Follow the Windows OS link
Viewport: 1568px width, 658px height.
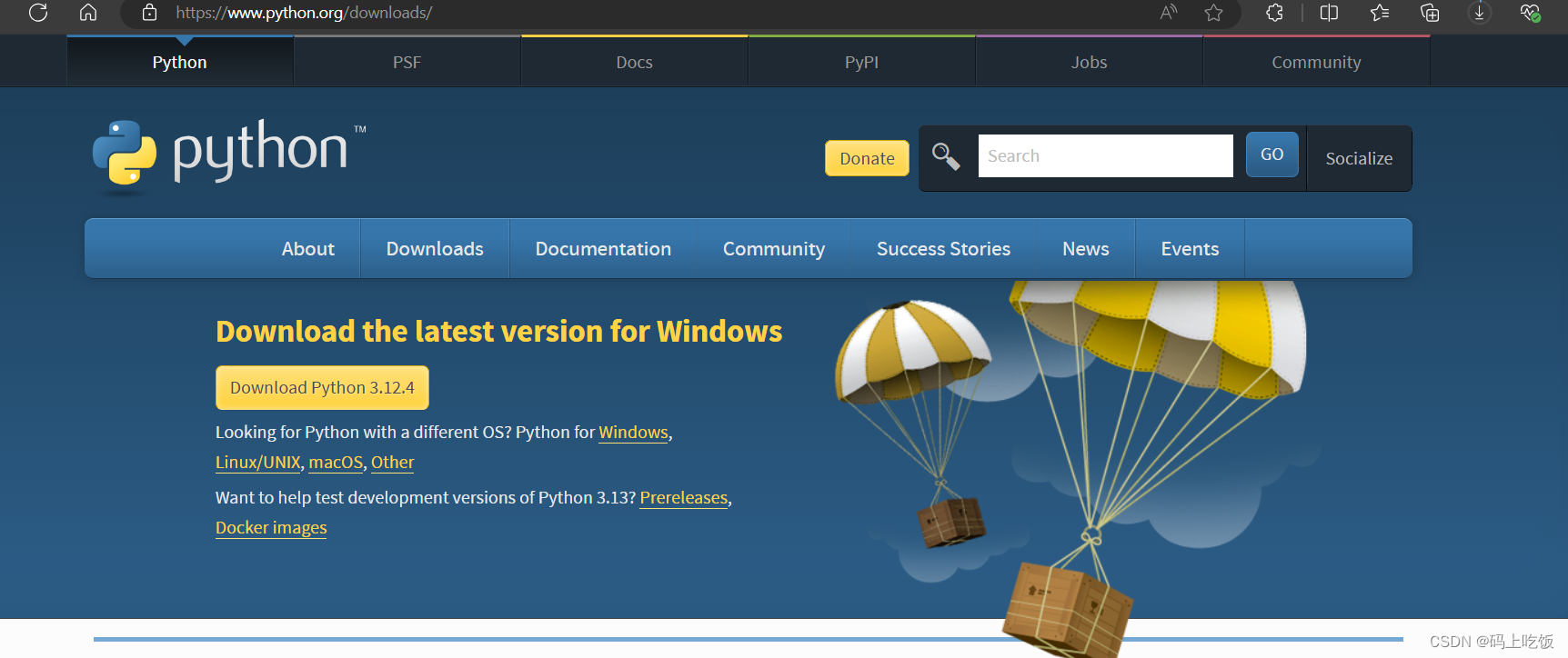(x=633, y=433)
